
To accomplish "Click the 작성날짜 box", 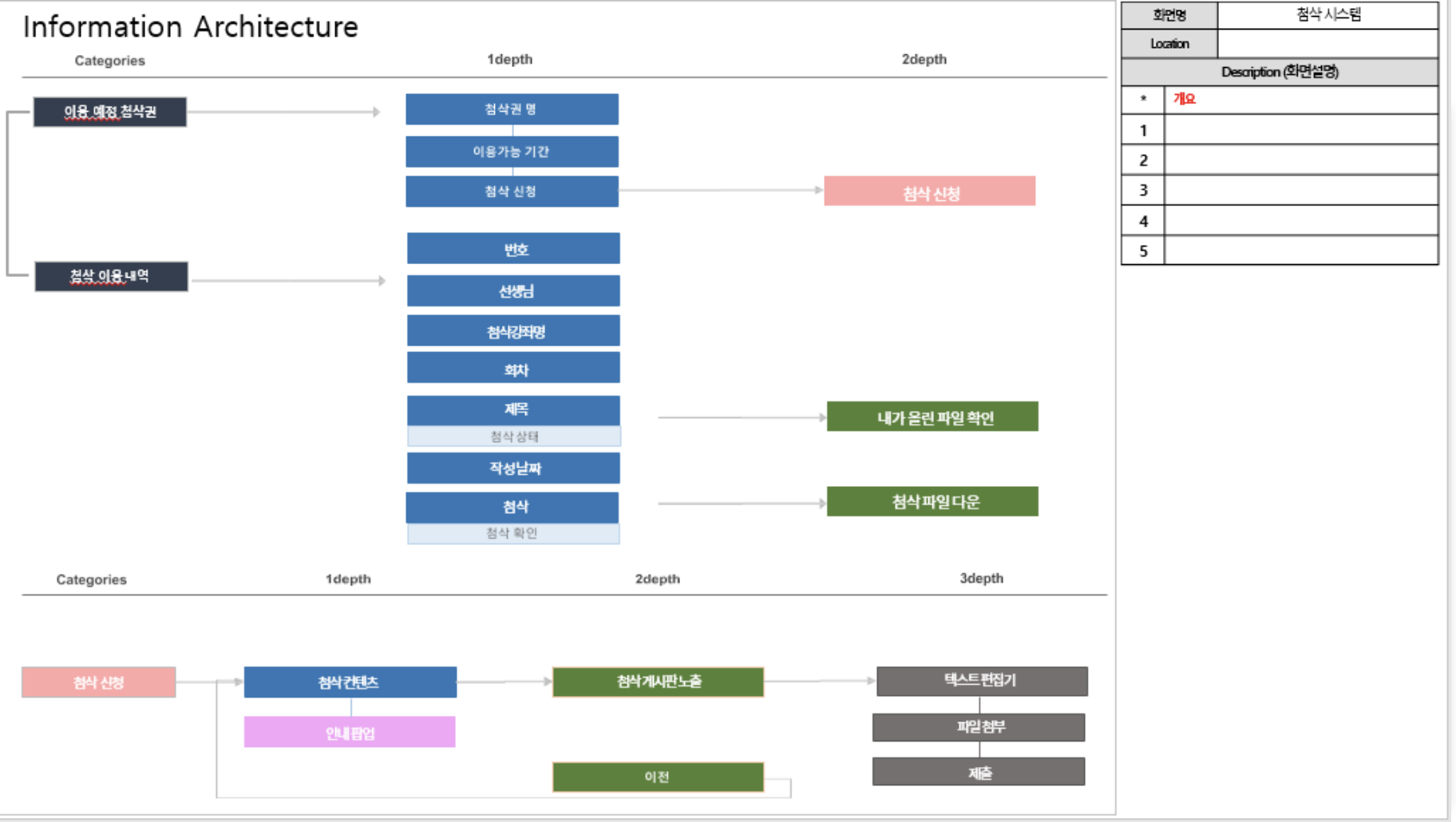I will [513, 468].
